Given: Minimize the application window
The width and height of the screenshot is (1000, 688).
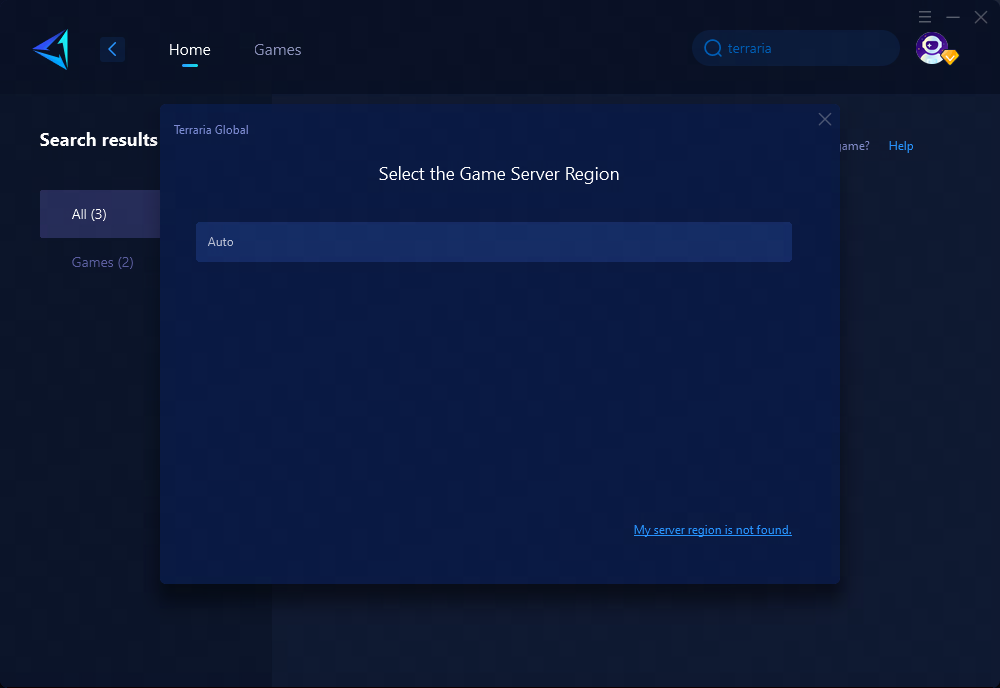Looking at the screenshot, I should point(953,17).
